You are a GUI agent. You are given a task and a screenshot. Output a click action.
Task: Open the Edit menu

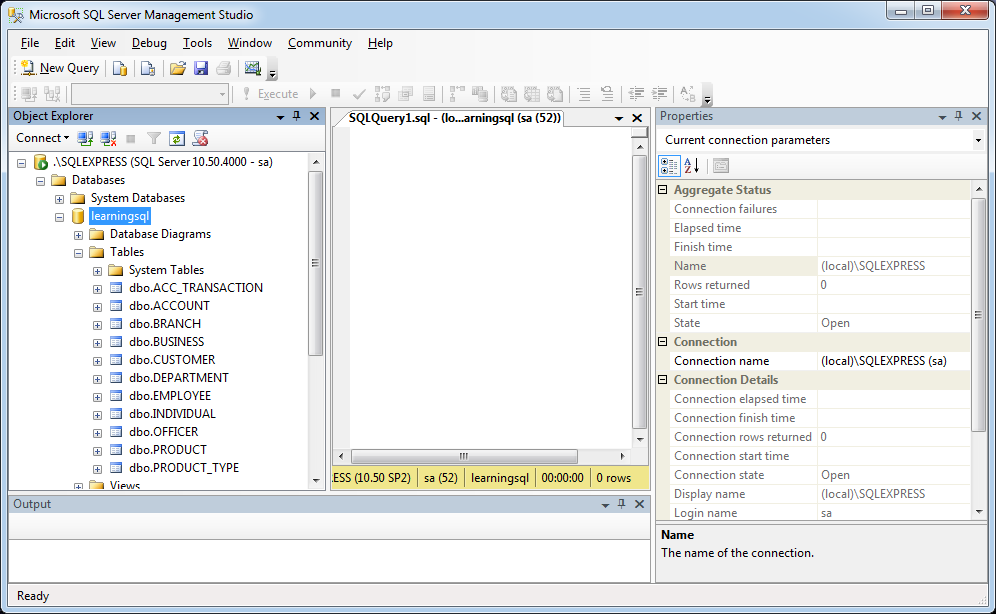pos(65,43)
